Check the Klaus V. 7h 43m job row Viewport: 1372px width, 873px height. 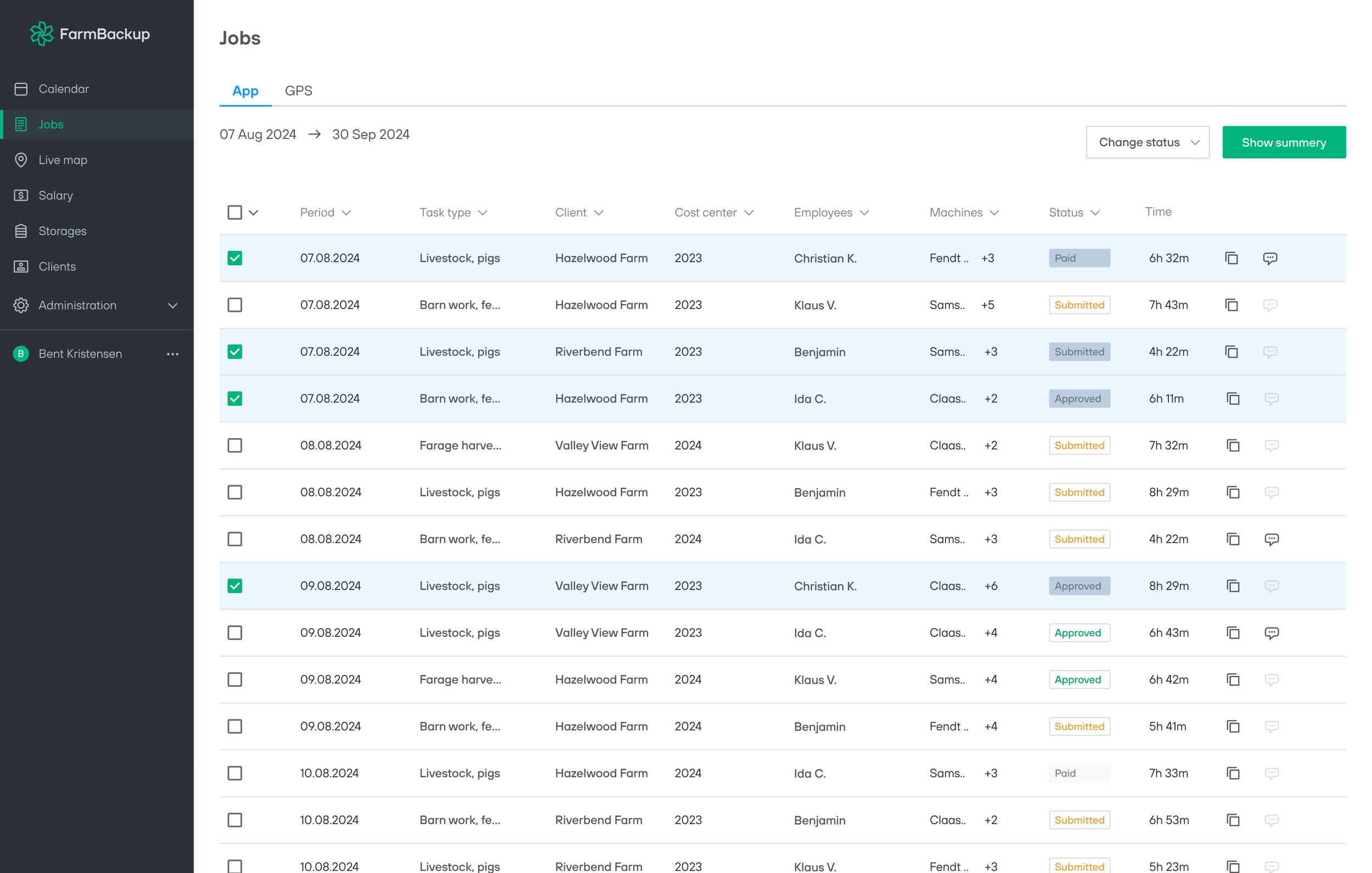coord(235,305)
